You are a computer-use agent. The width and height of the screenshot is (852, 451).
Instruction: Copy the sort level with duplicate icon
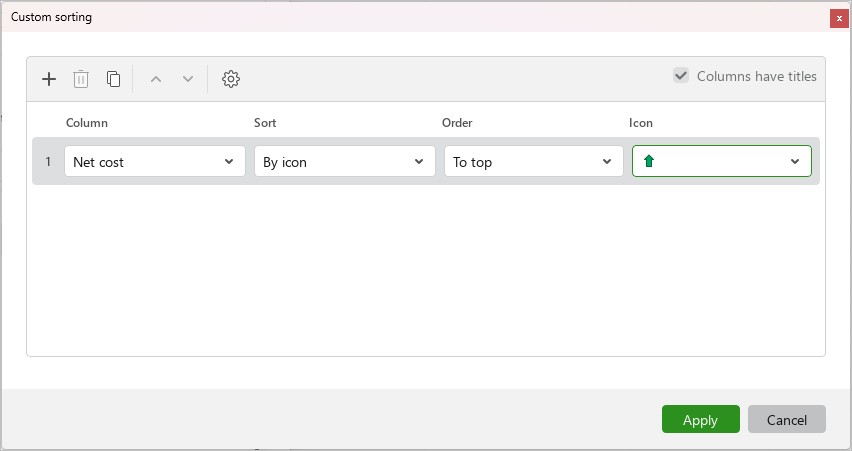pos(113,79)
